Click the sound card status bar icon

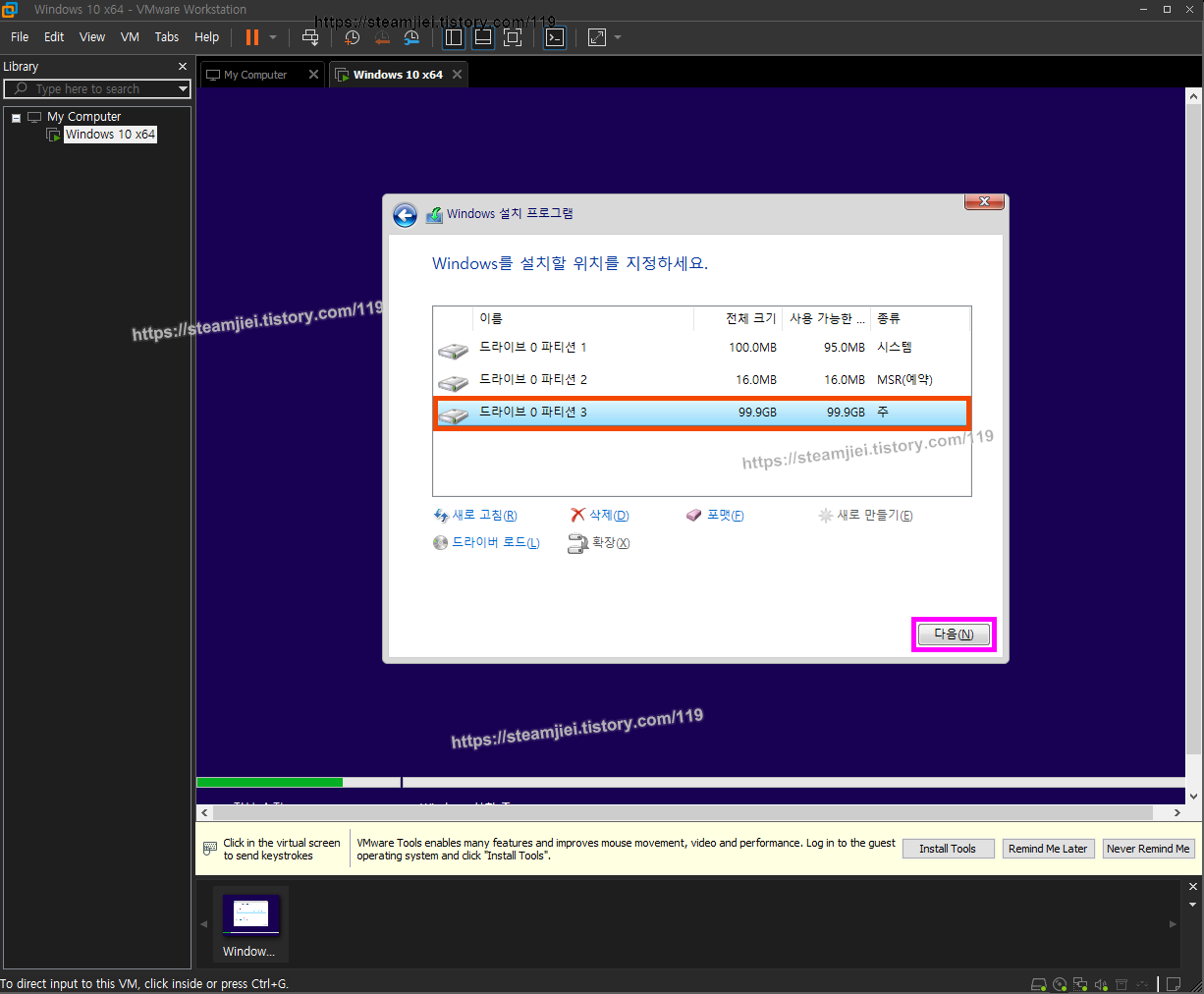tap(1101, 984)
